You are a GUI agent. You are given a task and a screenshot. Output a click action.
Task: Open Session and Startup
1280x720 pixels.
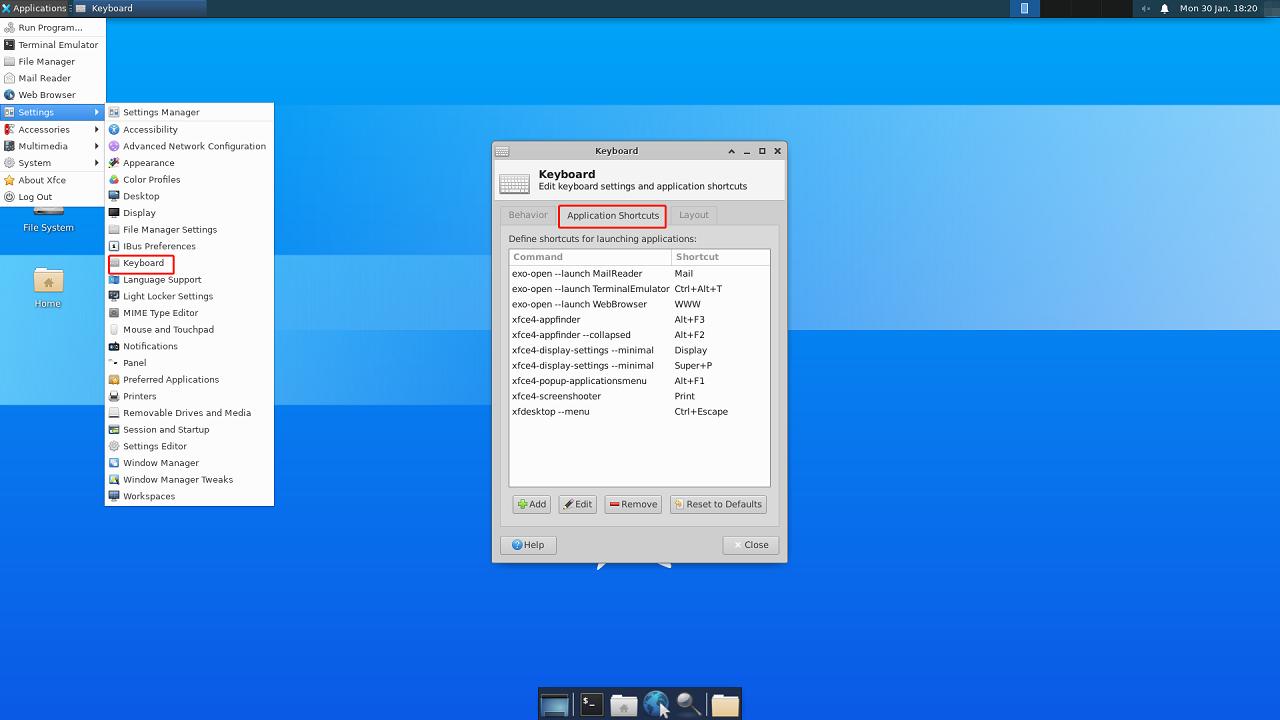point(189,429)
